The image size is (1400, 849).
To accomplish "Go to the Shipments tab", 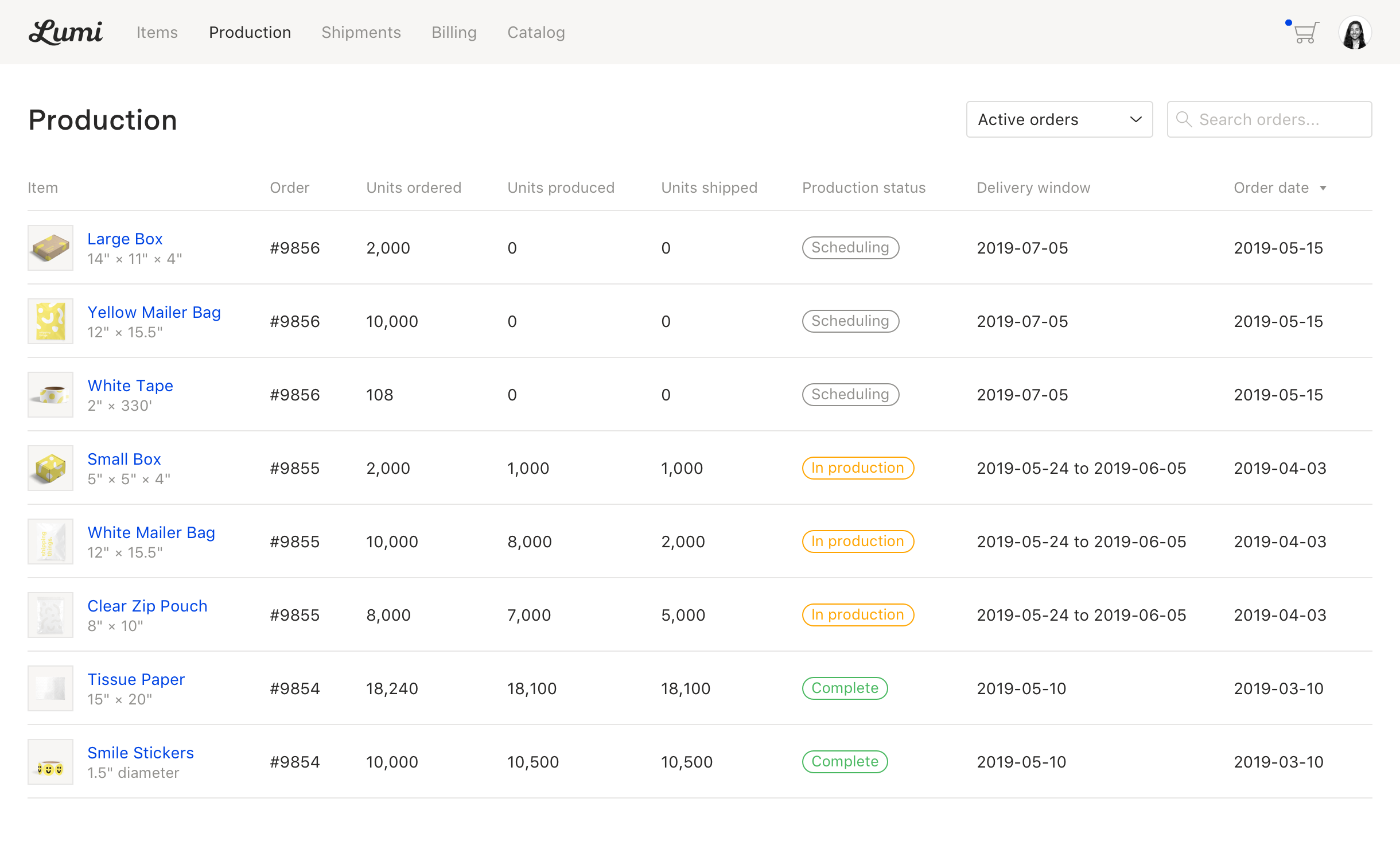I will (361, 32).
